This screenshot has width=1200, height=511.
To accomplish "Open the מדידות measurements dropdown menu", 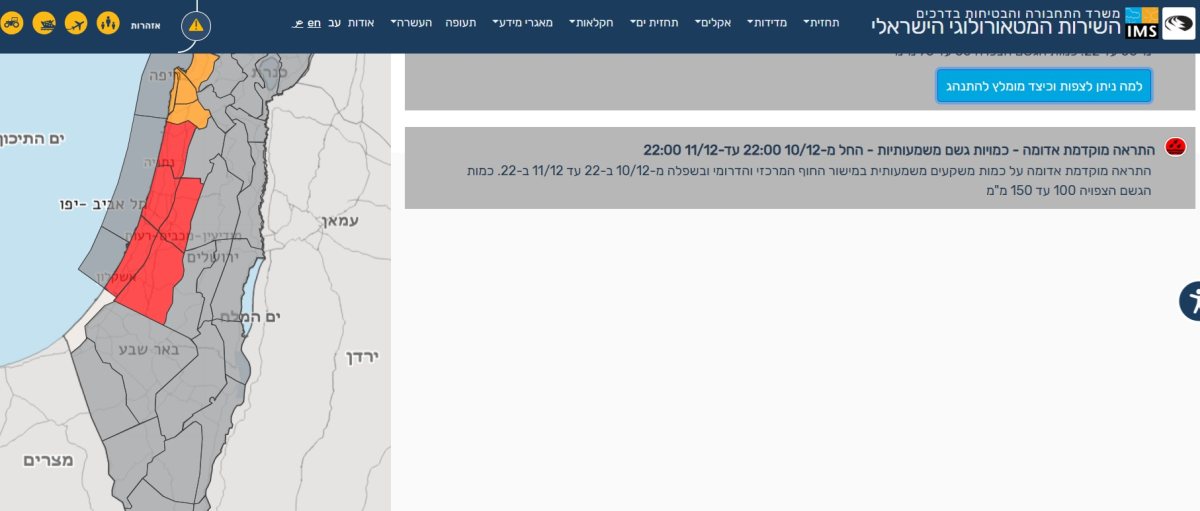I will (x=767, y=22).
